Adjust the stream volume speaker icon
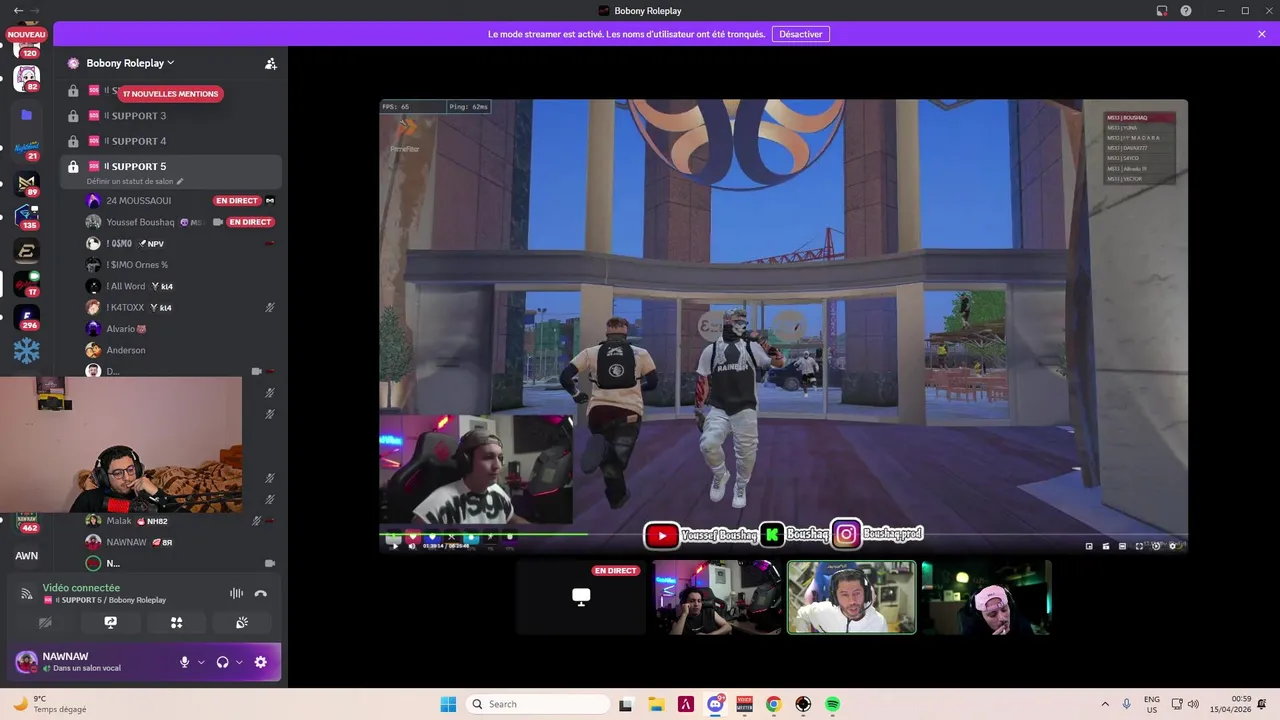Screen dimensions: 1280x720 point(412,546)
